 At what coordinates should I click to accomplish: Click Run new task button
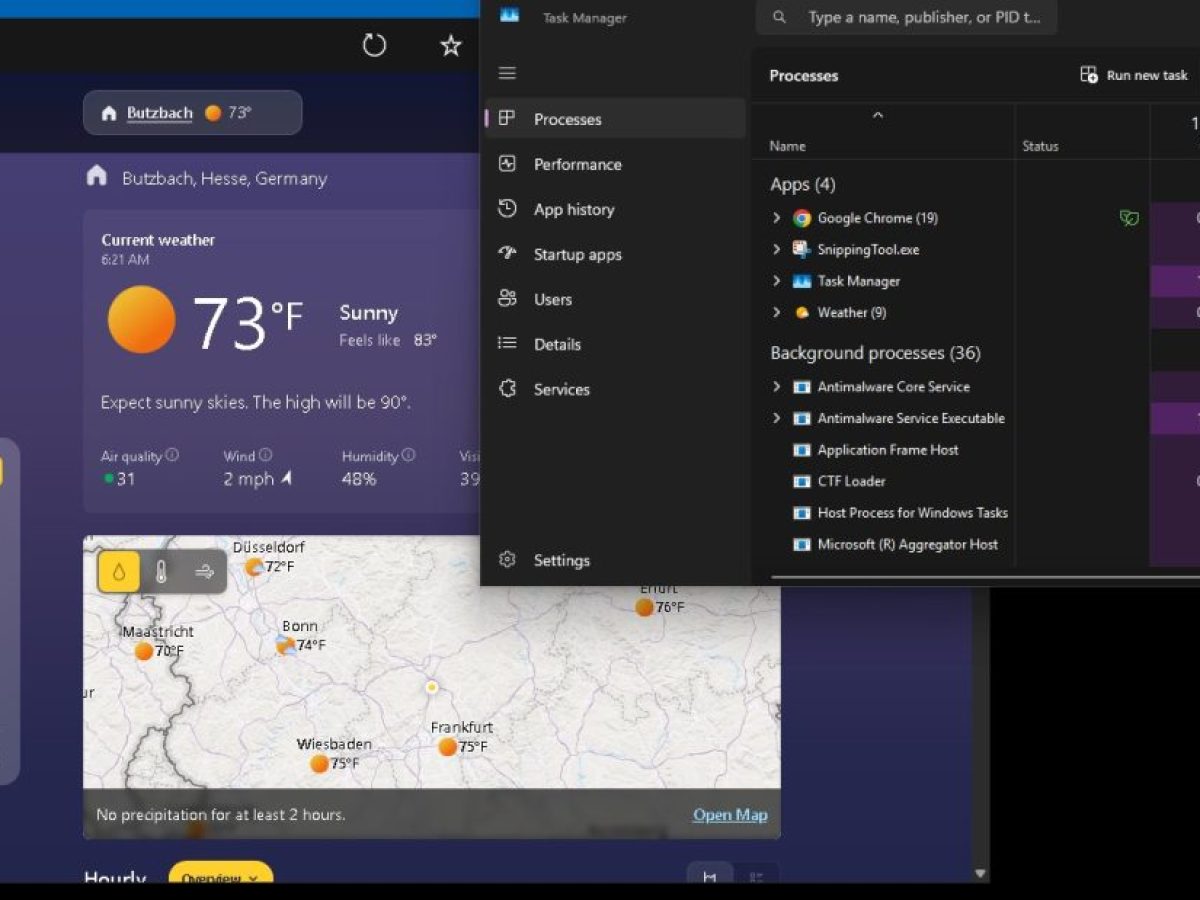tap(1134, 75)
